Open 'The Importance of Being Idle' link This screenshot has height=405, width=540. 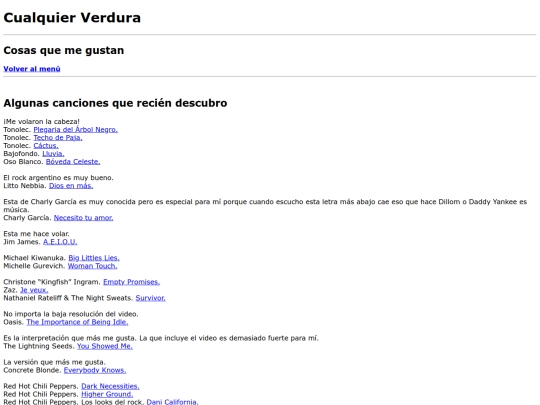click(x=77, y=322)
